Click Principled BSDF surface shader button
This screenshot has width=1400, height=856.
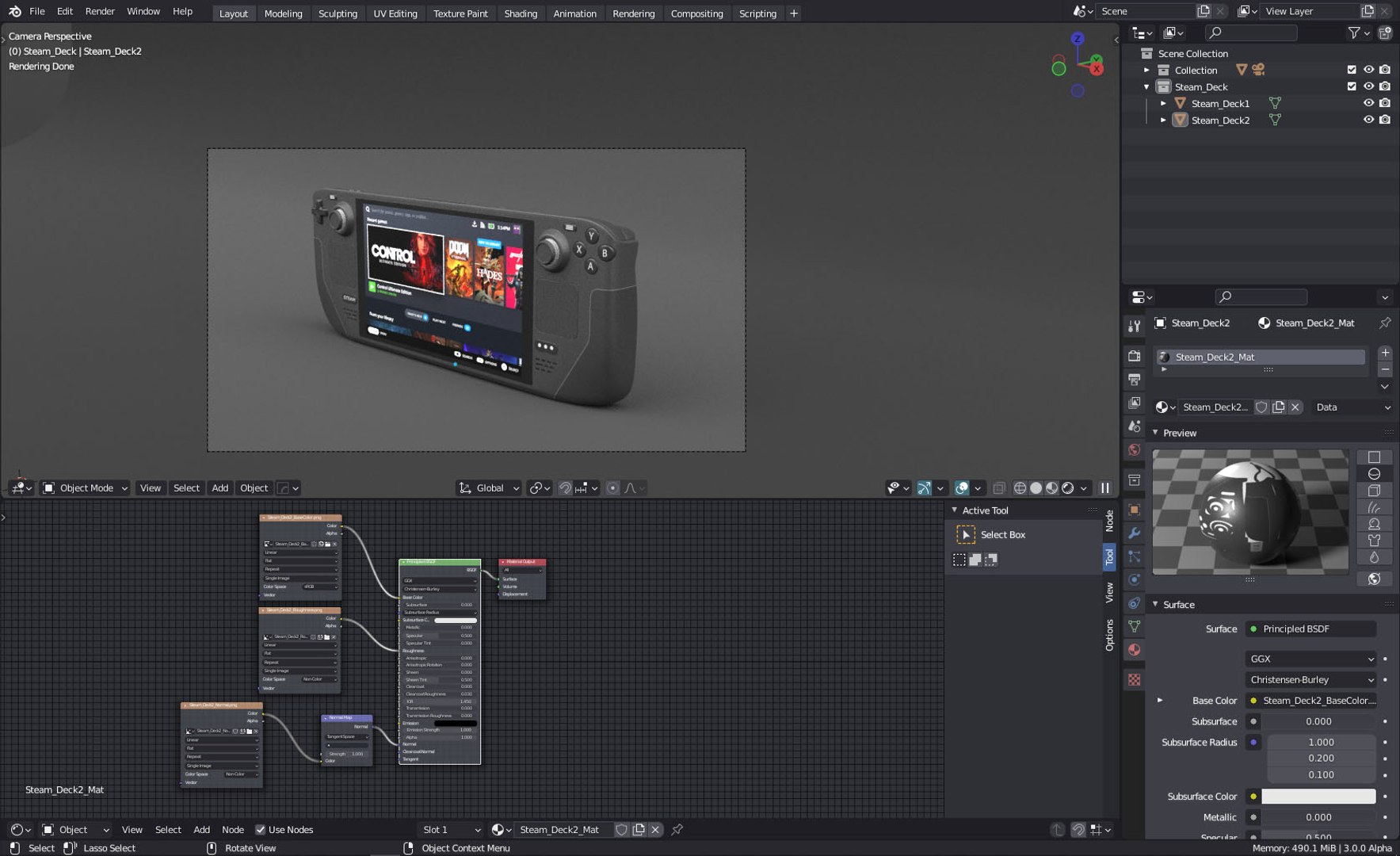1310,629
